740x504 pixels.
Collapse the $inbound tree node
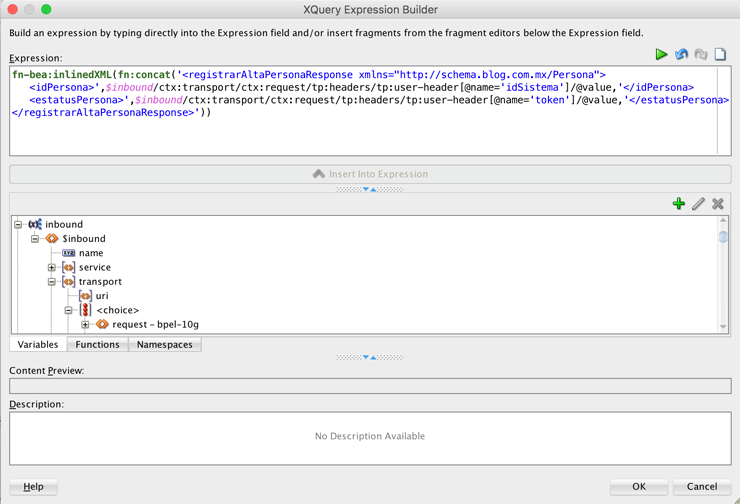[35, 239]
